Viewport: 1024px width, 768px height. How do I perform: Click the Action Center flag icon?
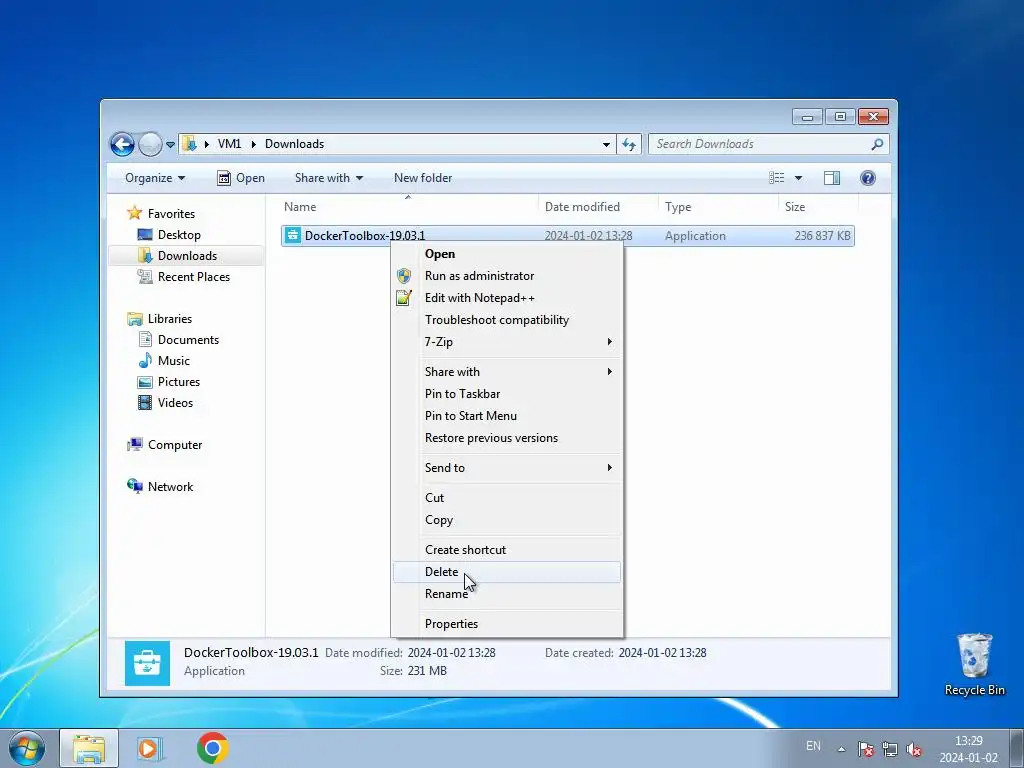tap(866, 750)
